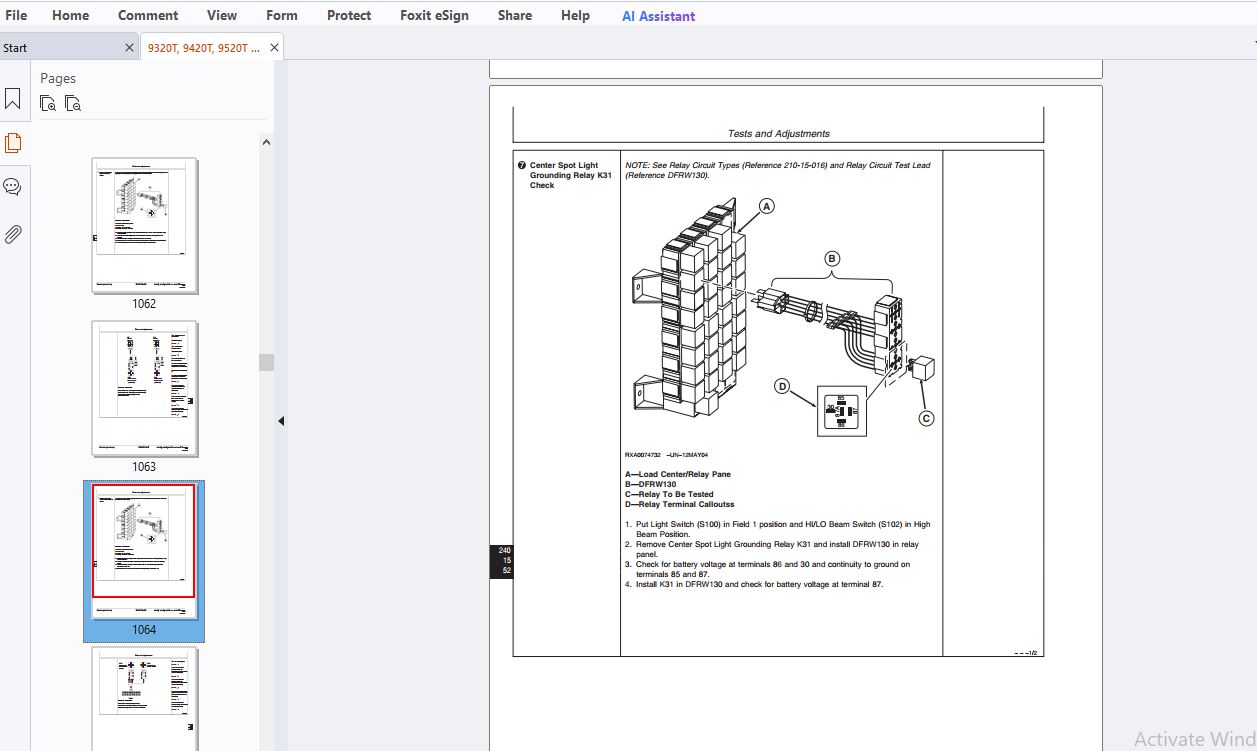1257x751 pixels.
Task: Open the Help ribbon tab
Action: [575, 15]
